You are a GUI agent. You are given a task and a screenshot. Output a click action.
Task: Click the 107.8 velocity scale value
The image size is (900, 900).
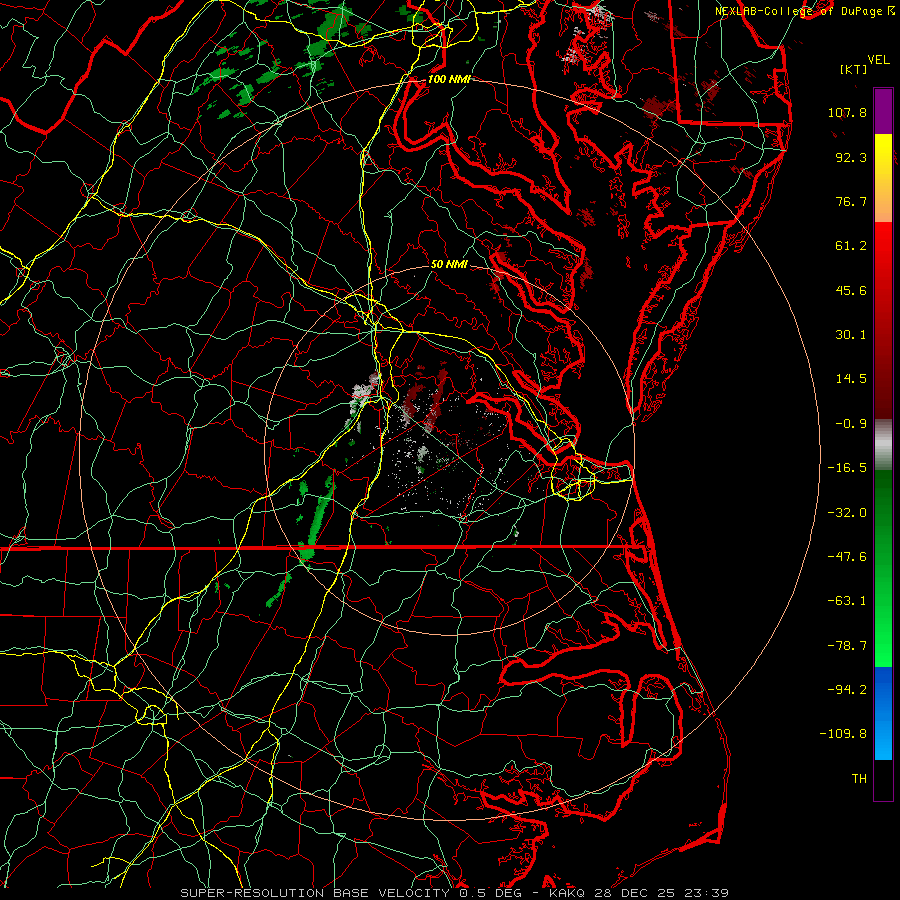click(x=847, y=112)
